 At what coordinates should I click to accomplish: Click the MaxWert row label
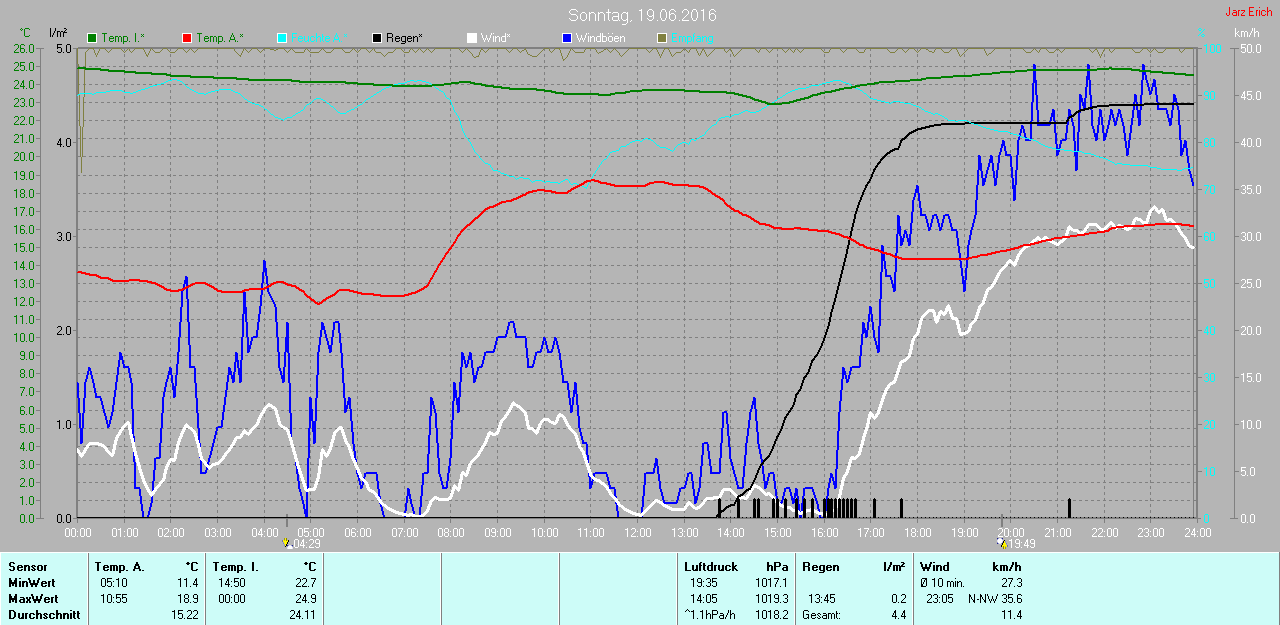pos(33,599)
